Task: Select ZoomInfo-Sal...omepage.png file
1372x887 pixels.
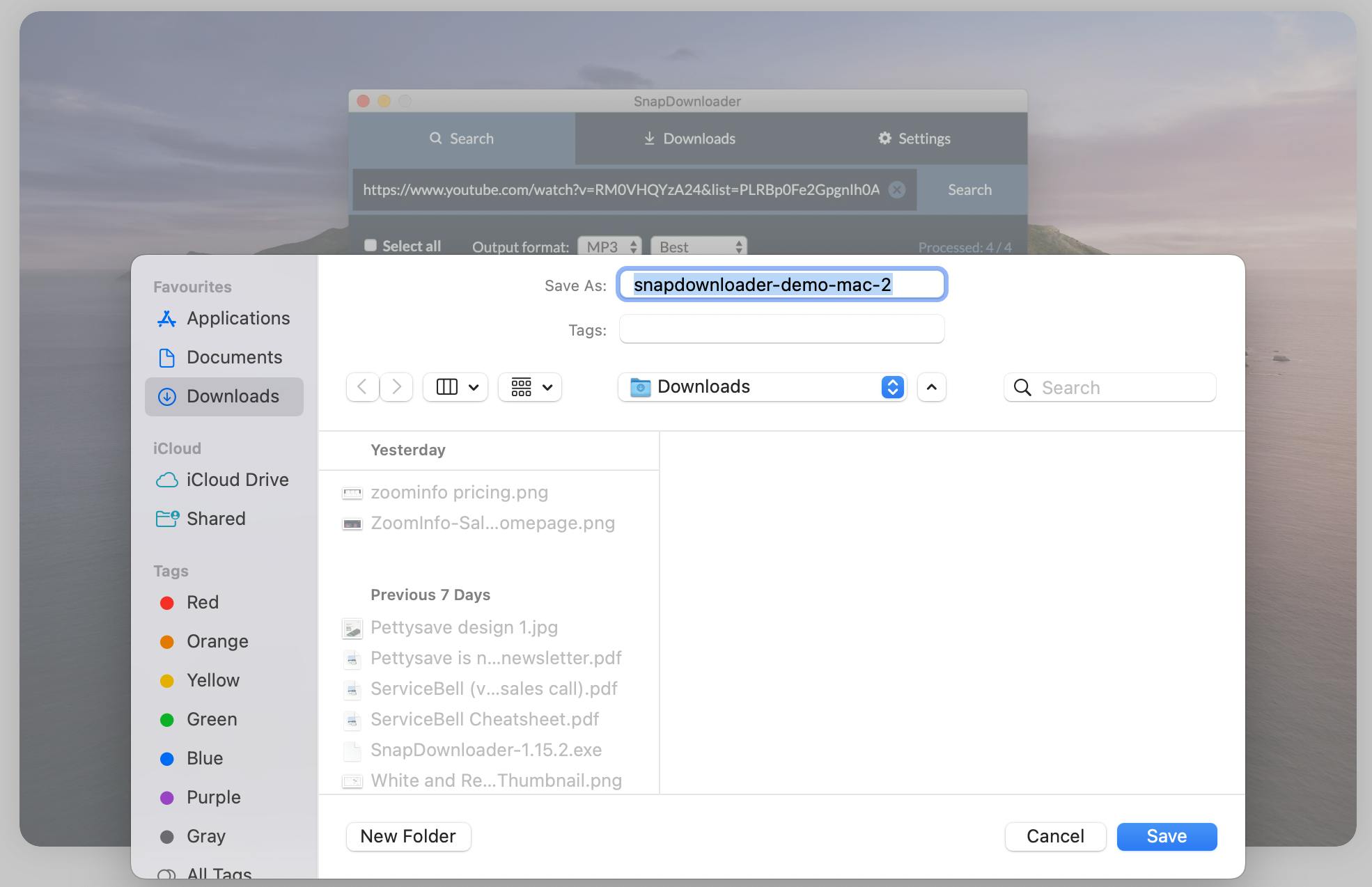Action: 489,523
